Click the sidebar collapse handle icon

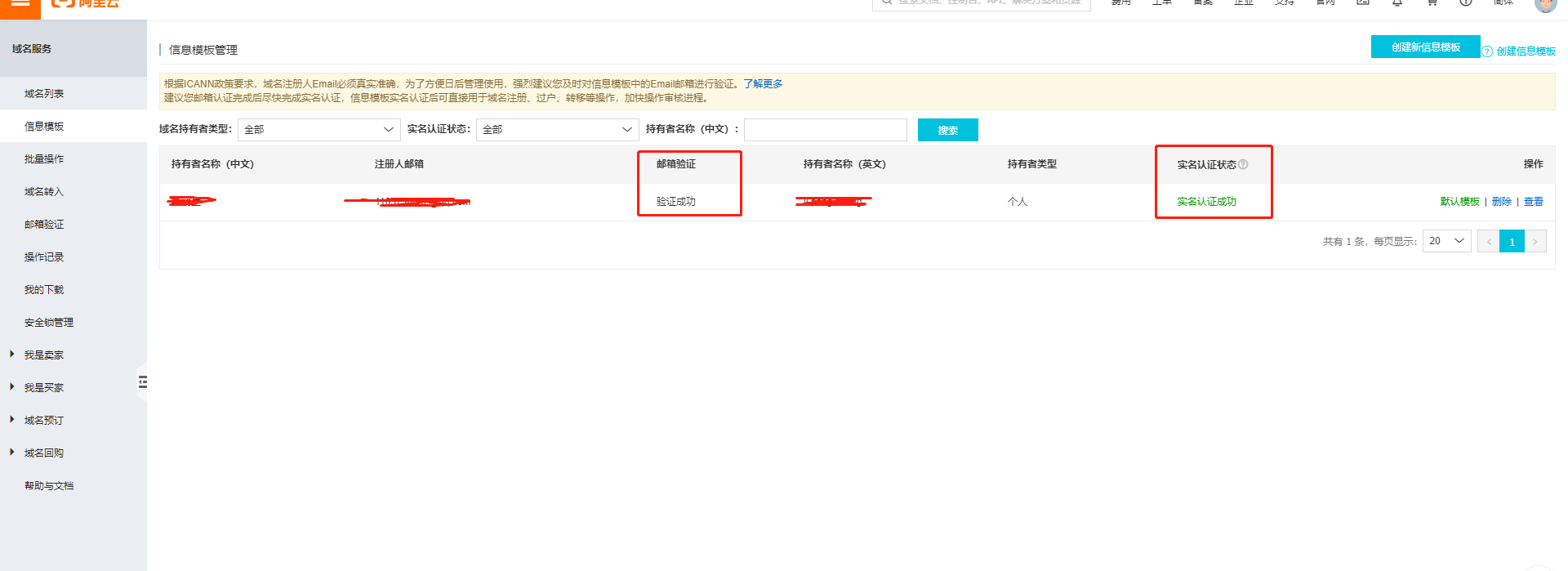[x=143, y=381]
